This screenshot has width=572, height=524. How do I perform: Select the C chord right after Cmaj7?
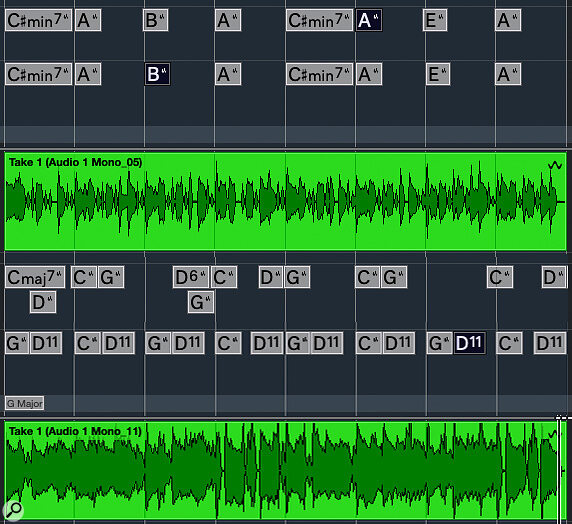84,277
